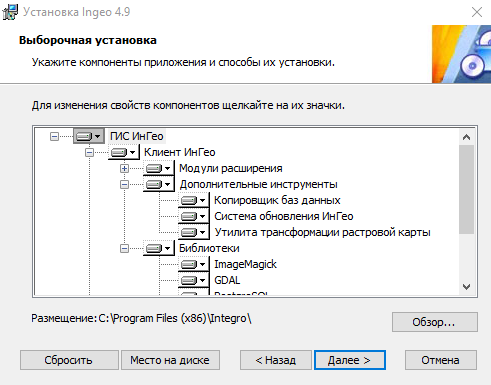This screenshot has height=385, width=491.
Task: Open install-state icon for Система обновления ИнГео
Action: [x=194, y=216]
